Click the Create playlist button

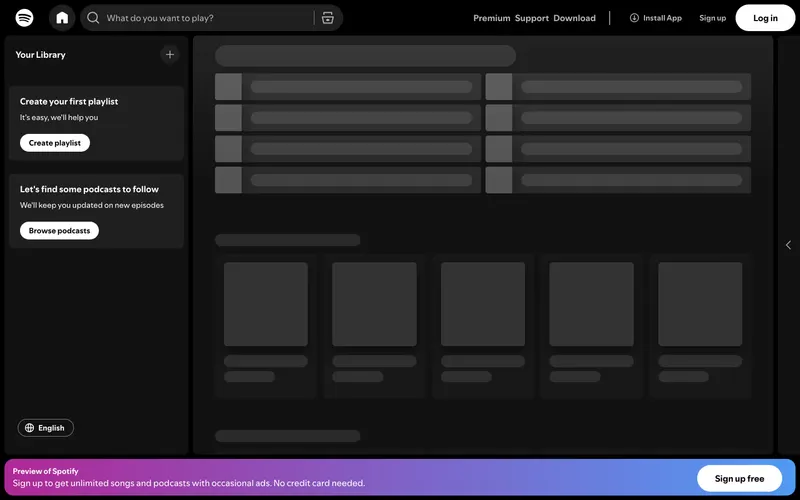tap(55, 143)
